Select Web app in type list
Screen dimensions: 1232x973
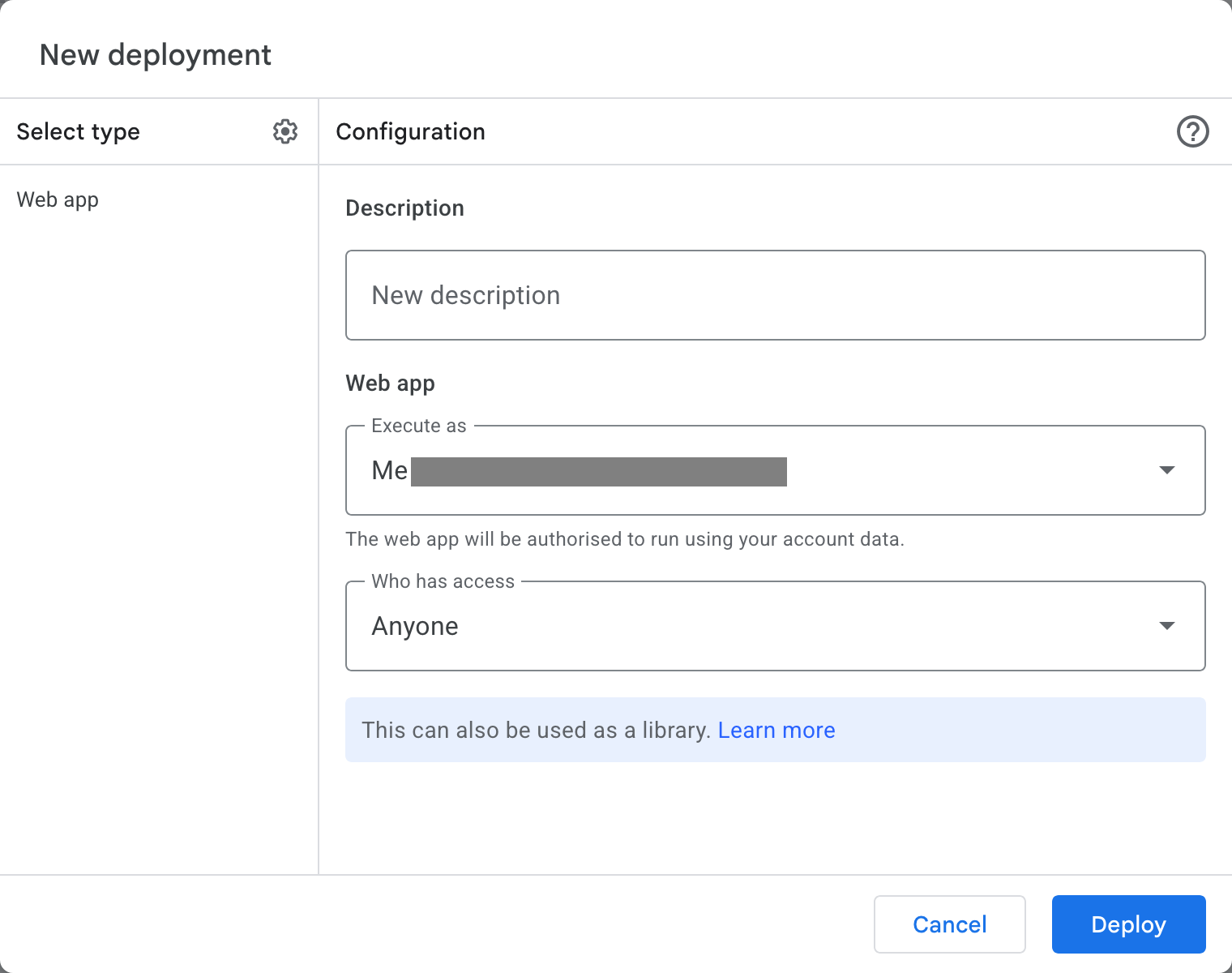coord(58,199)
